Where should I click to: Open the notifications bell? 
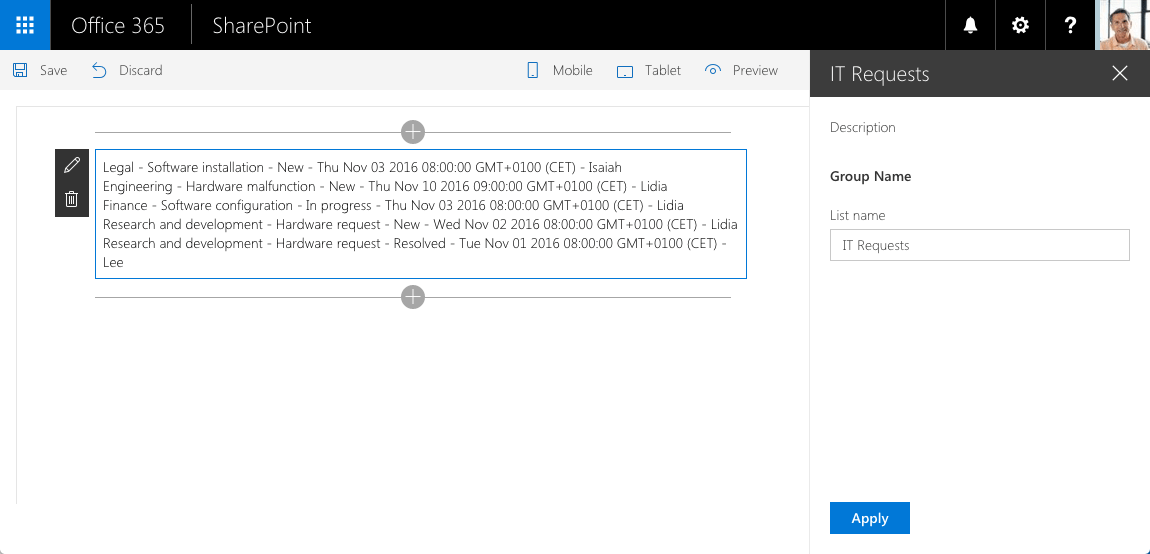tap(970, 25)
